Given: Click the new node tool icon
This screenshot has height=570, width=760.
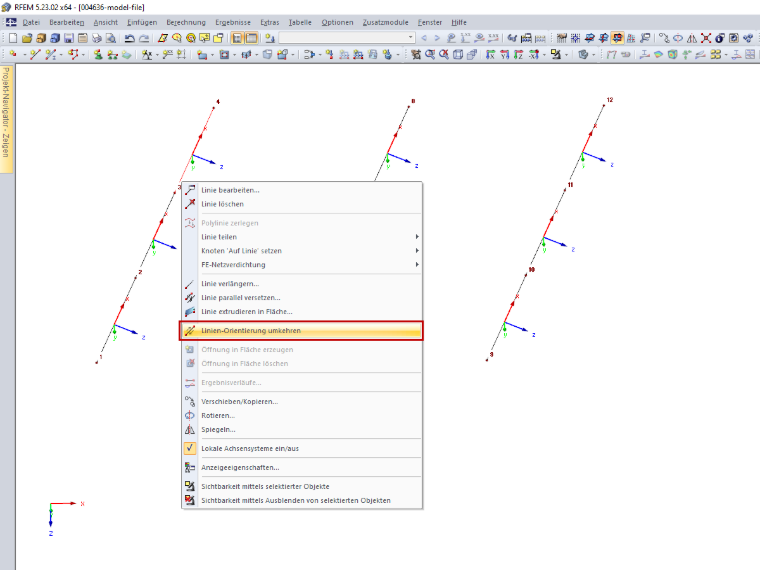Looking at the screenshot, I should [x=13, y=54].
